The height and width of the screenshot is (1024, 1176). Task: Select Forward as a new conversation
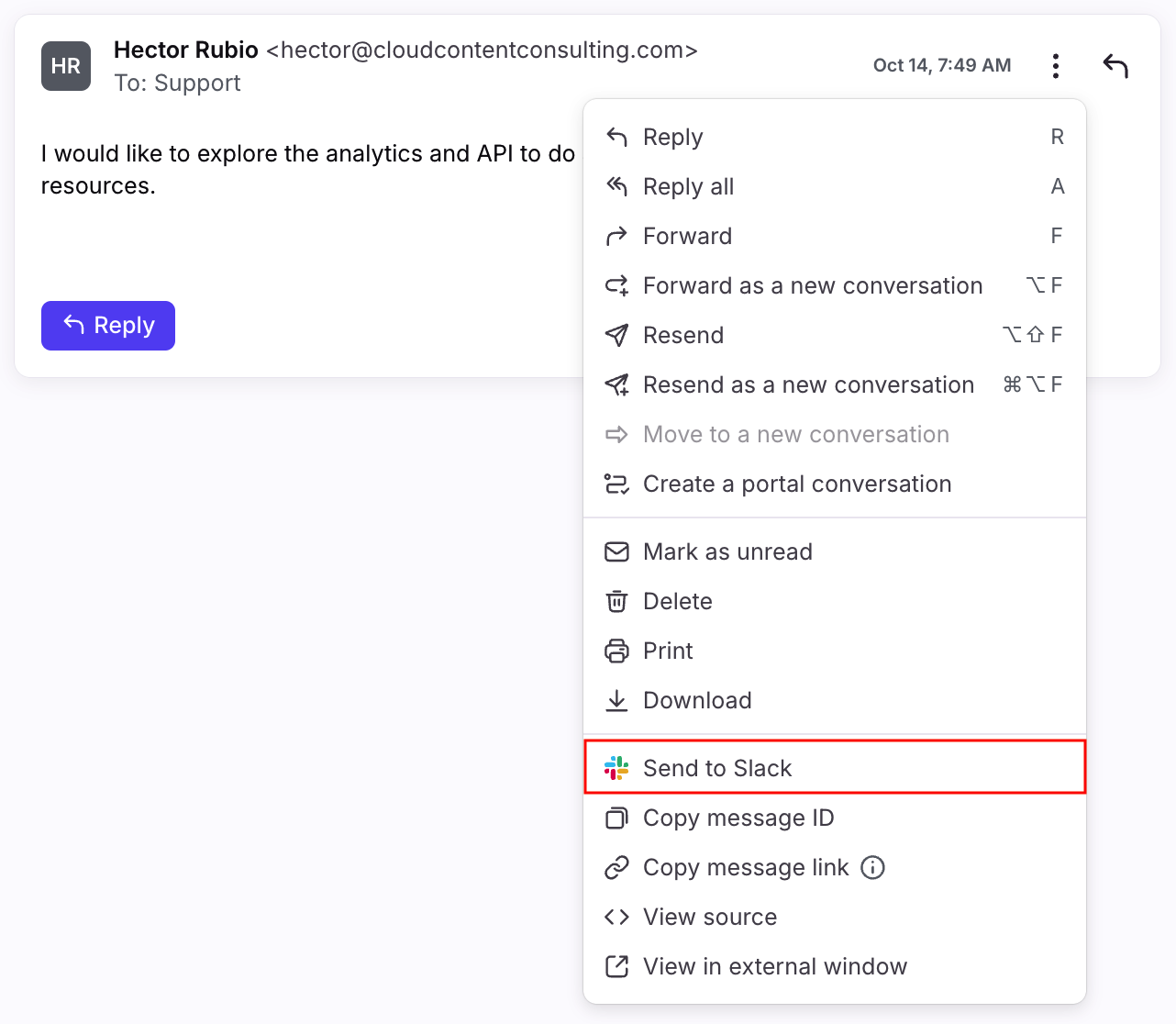coord(812,285)
